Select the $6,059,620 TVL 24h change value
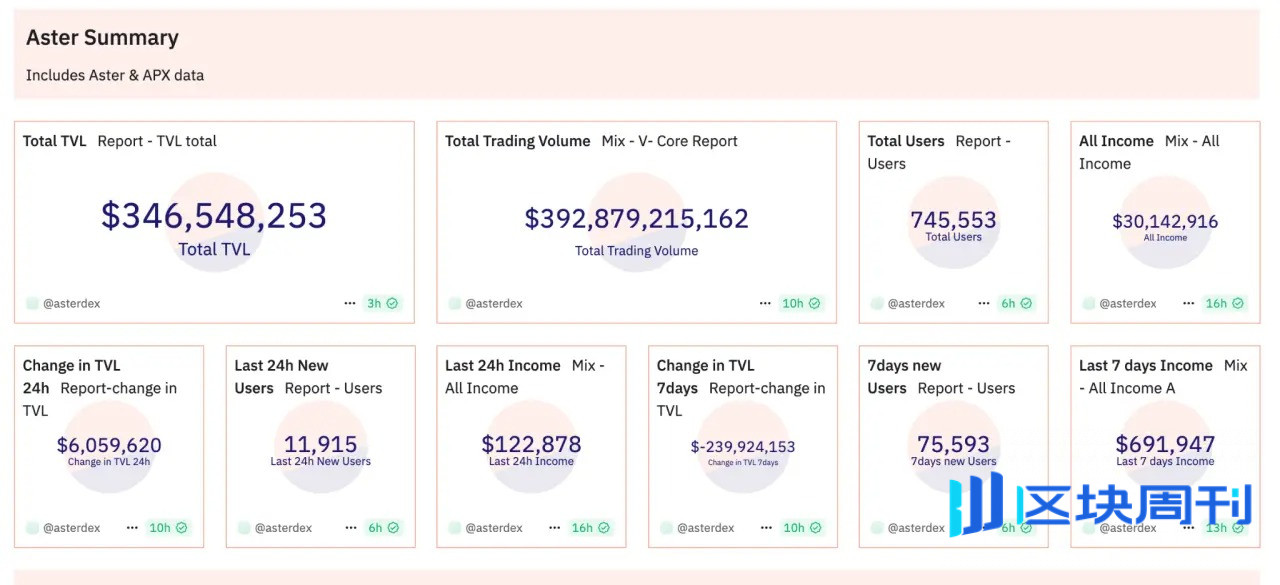This screenshot has height=585, width=1280. tap(109, 445)
